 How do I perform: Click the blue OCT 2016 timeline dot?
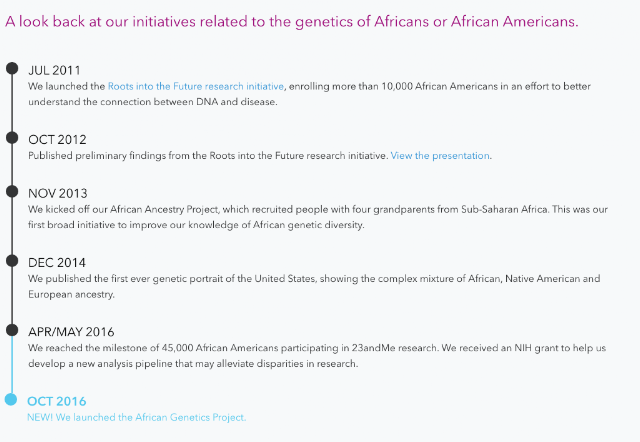pyautogui.click(x=11, y=400)
